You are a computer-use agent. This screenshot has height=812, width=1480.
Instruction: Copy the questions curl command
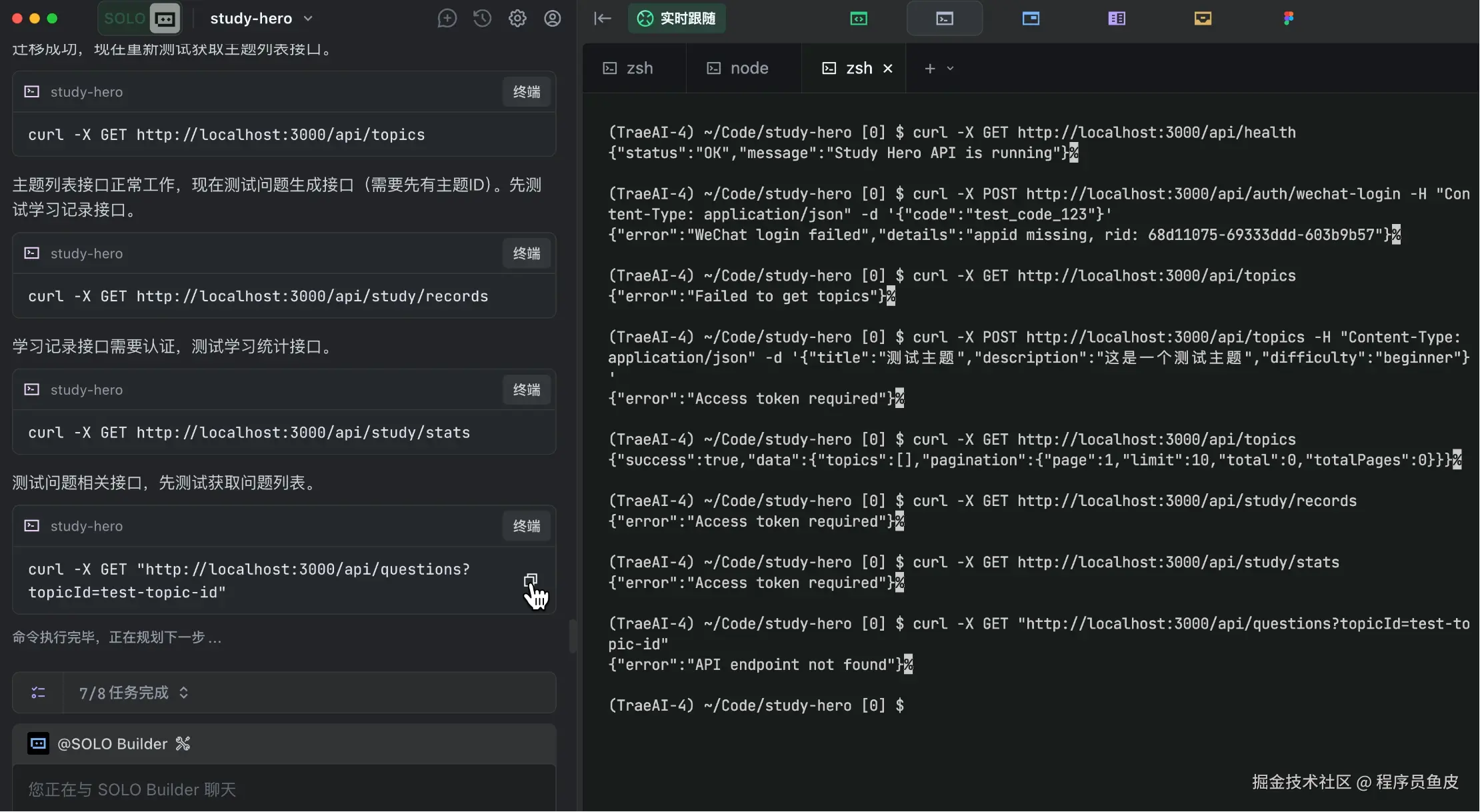(x=530, y=581)
